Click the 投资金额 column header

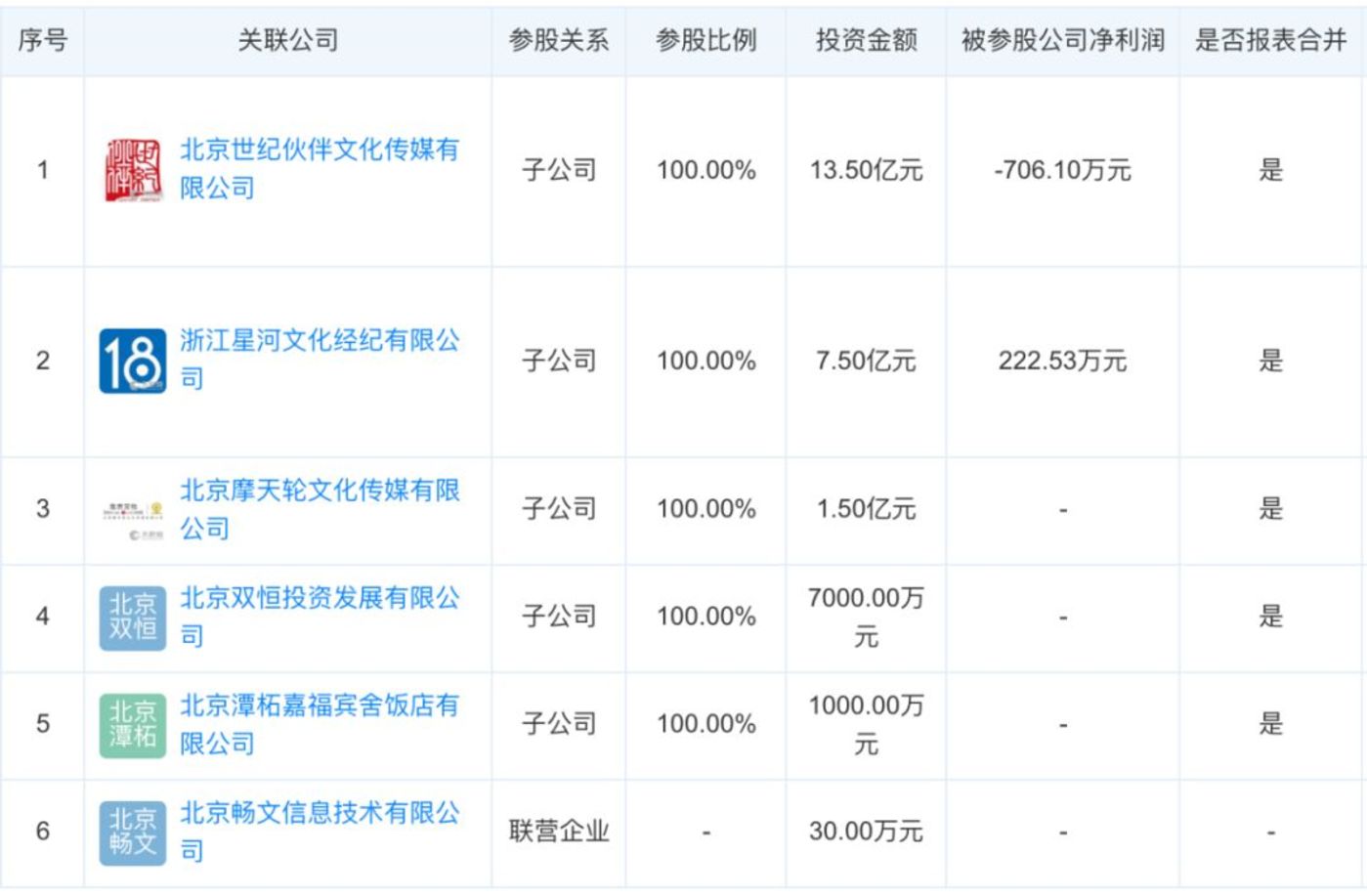pyautogui.click(x=867, y=40)
